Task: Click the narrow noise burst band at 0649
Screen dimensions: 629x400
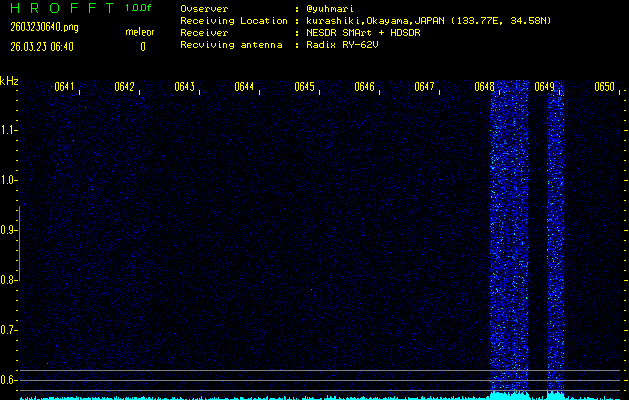Action: pyautogui.click(x=555, y=240)
